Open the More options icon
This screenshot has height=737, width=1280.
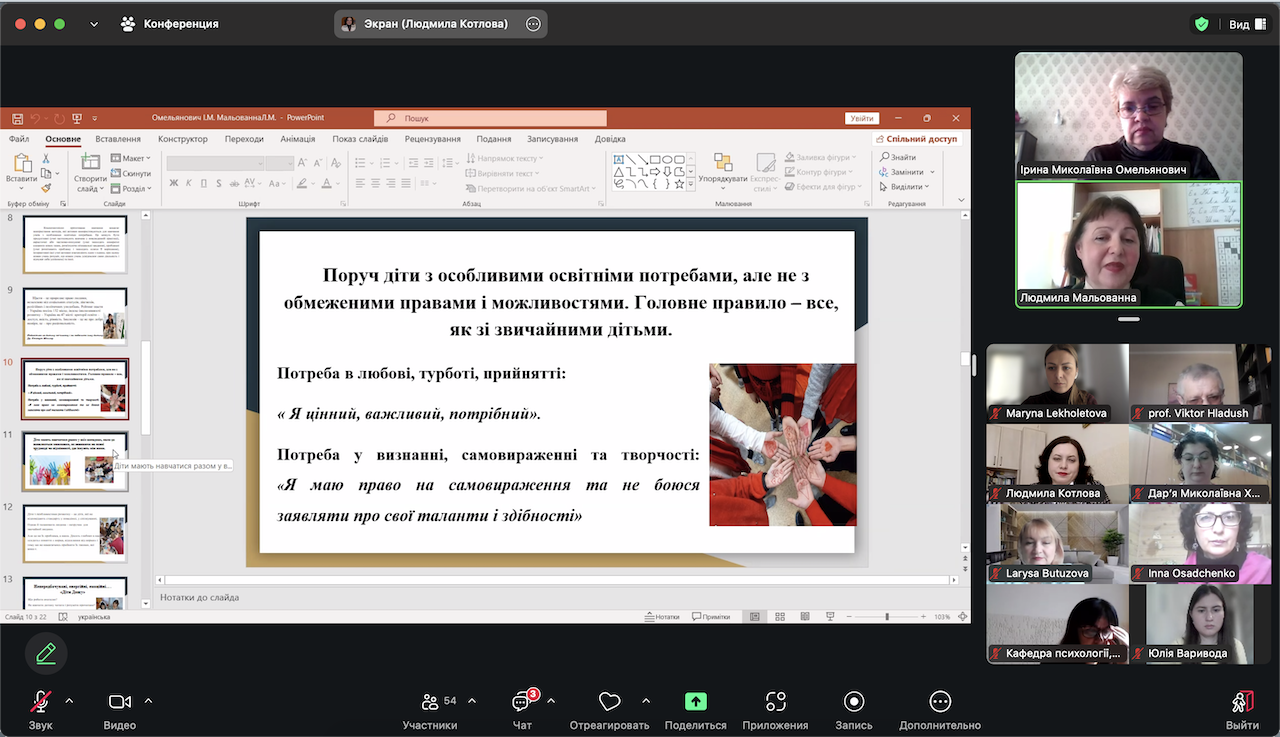[x=939, y=702]
